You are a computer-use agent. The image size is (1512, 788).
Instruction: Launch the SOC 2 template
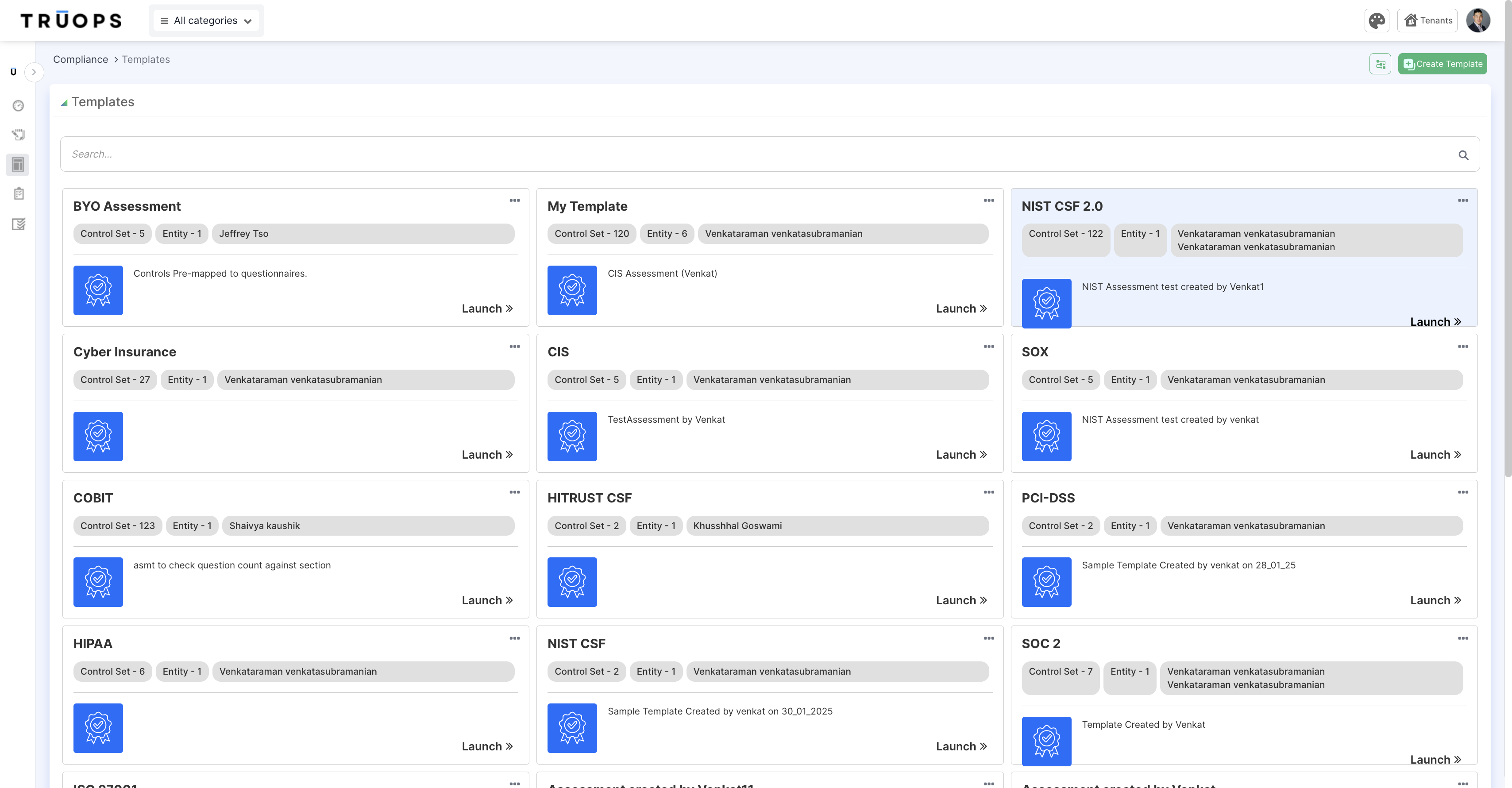point(1436,760)
